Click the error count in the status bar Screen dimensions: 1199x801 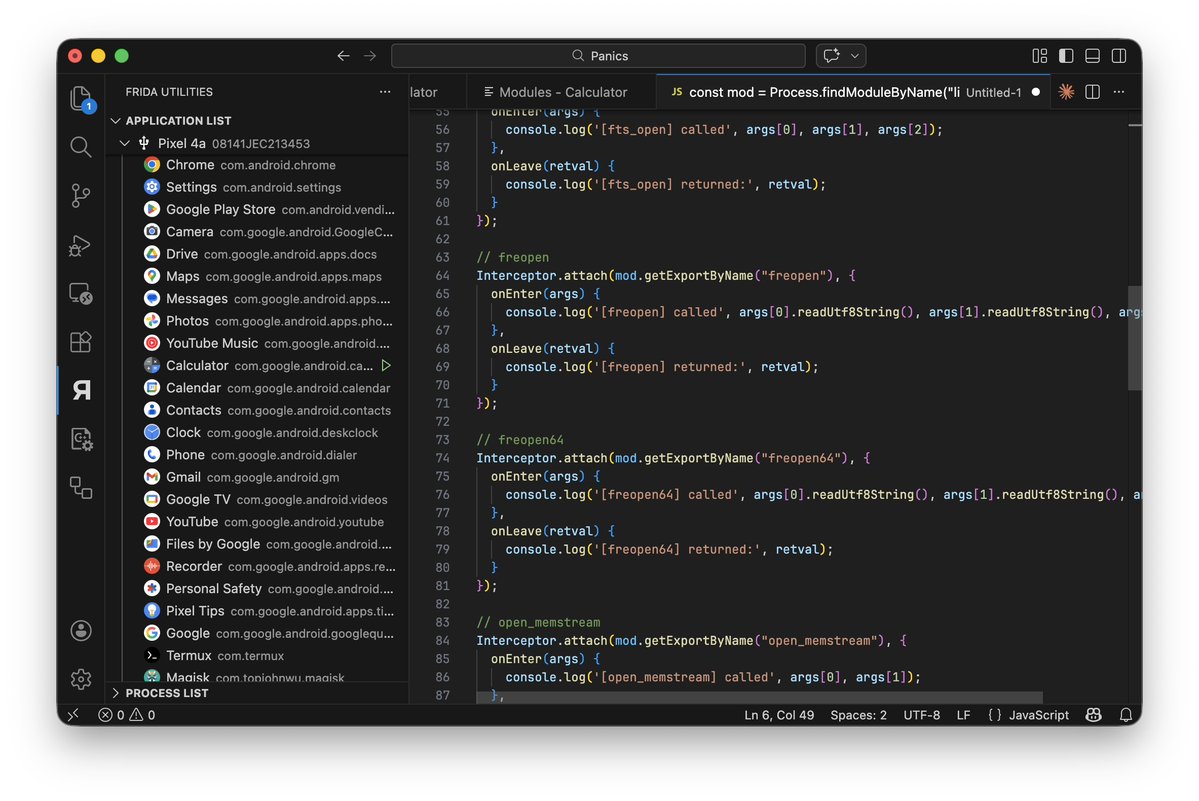tap(107, 715)
